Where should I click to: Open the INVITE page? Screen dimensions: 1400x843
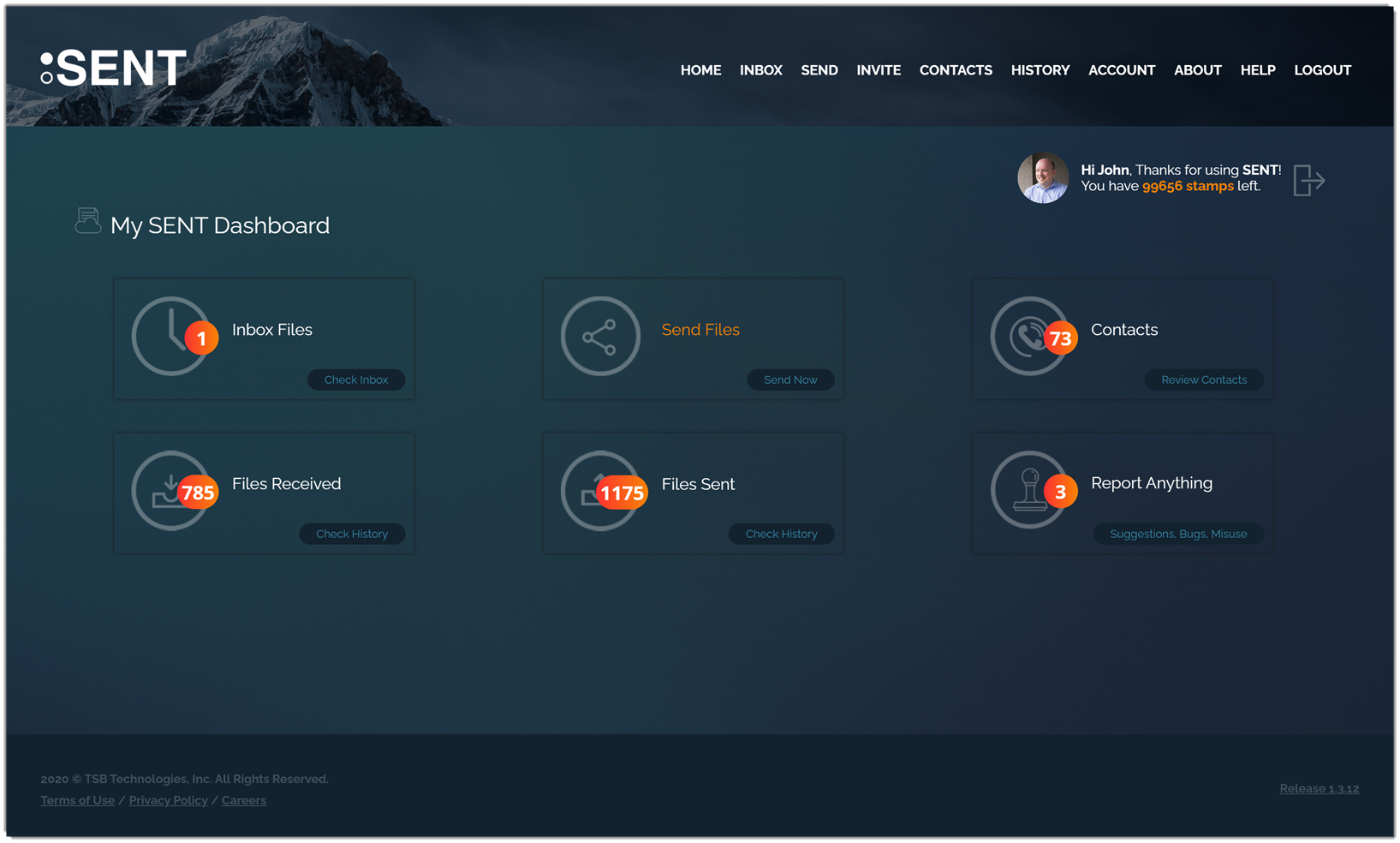pyautogui.click(x=879, y=70)
